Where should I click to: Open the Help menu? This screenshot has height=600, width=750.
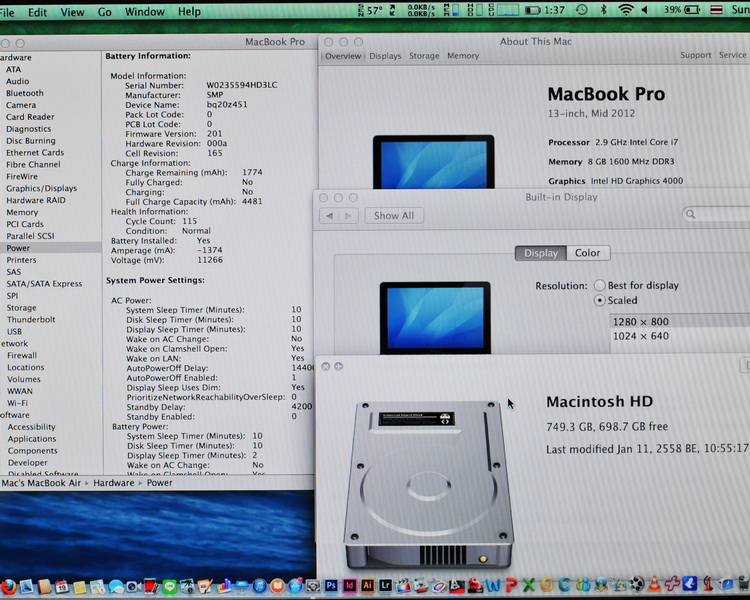tap(189, 11)
